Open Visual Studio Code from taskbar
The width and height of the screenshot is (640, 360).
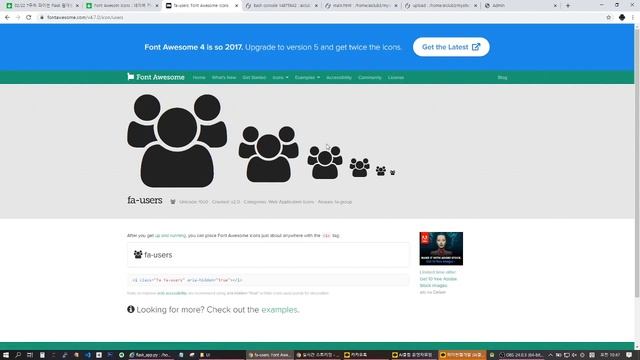[87, 355]
